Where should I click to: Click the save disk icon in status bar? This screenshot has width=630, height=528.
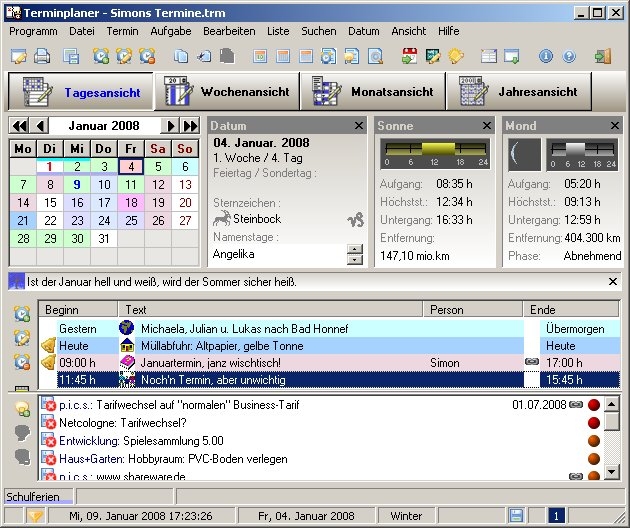516,516
